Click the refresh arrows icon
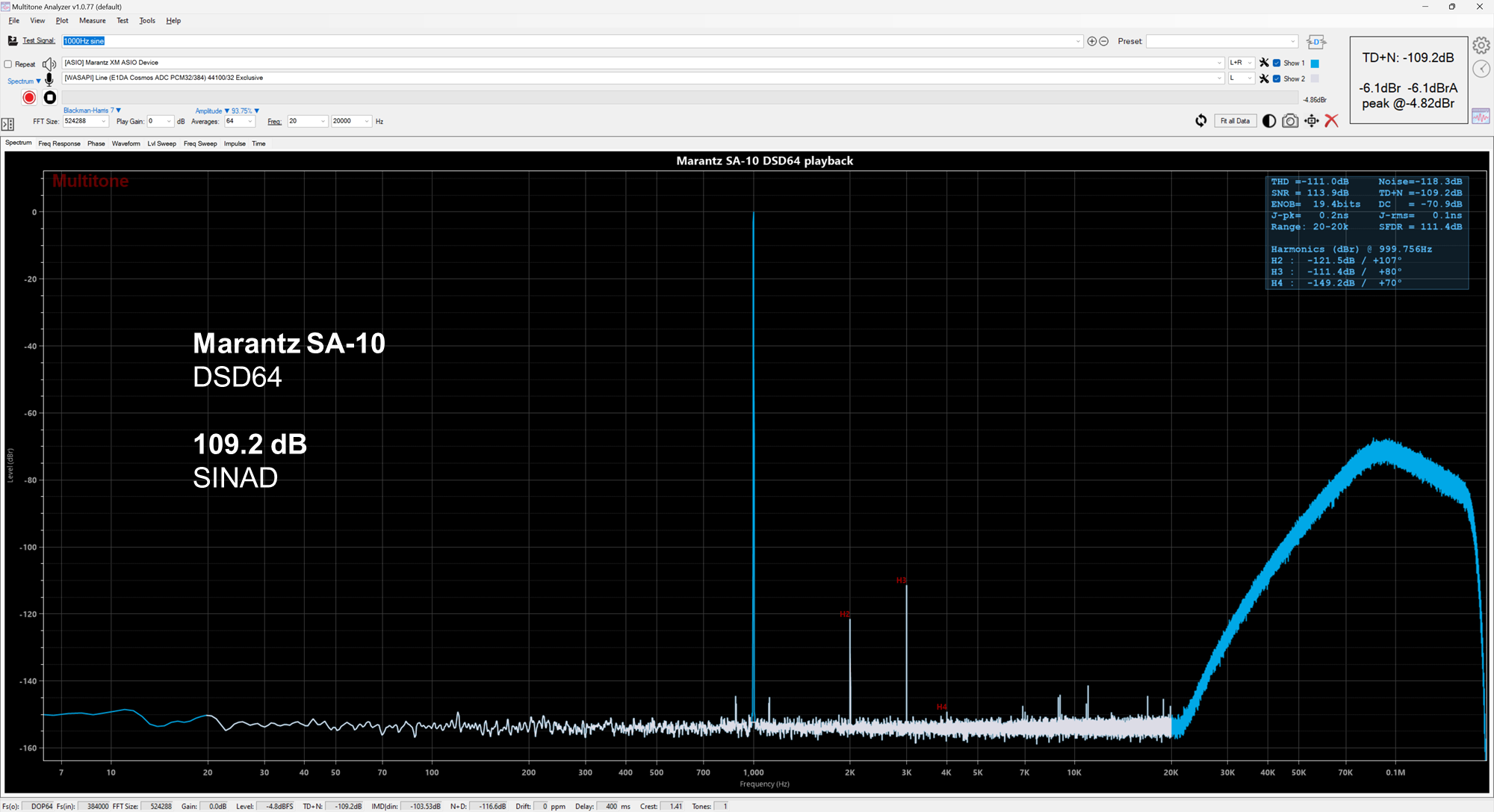This screenshot has width=1494, height=812. click(1200, 120)
